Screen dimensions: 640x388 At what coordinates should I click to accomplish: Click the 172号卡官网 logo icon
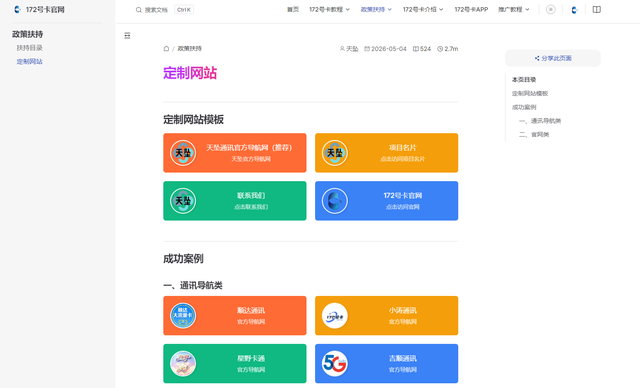click(x=17, y=9)
